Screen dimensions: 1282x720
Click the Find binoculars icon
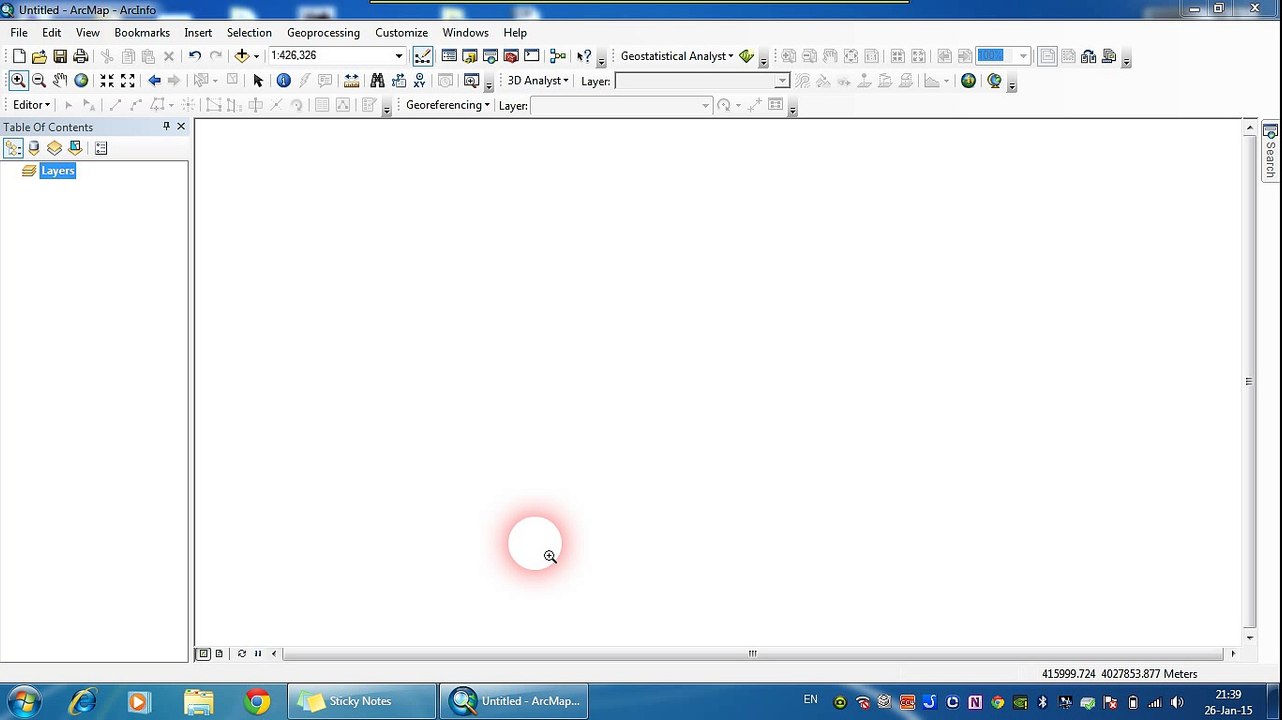click(x=377, y=80)
